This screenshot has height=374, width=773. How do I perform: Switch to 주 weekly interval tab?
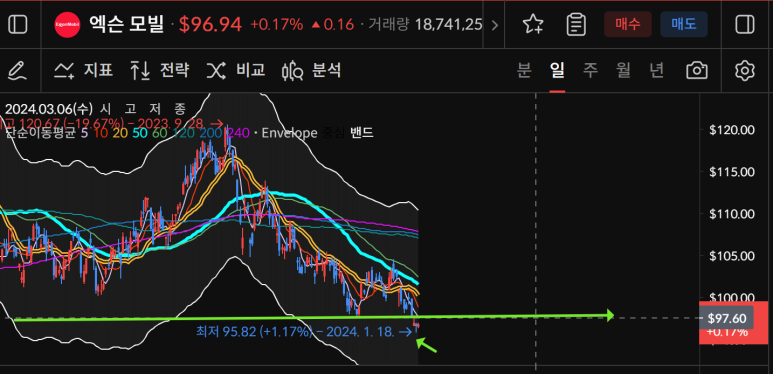click(590, 71)
